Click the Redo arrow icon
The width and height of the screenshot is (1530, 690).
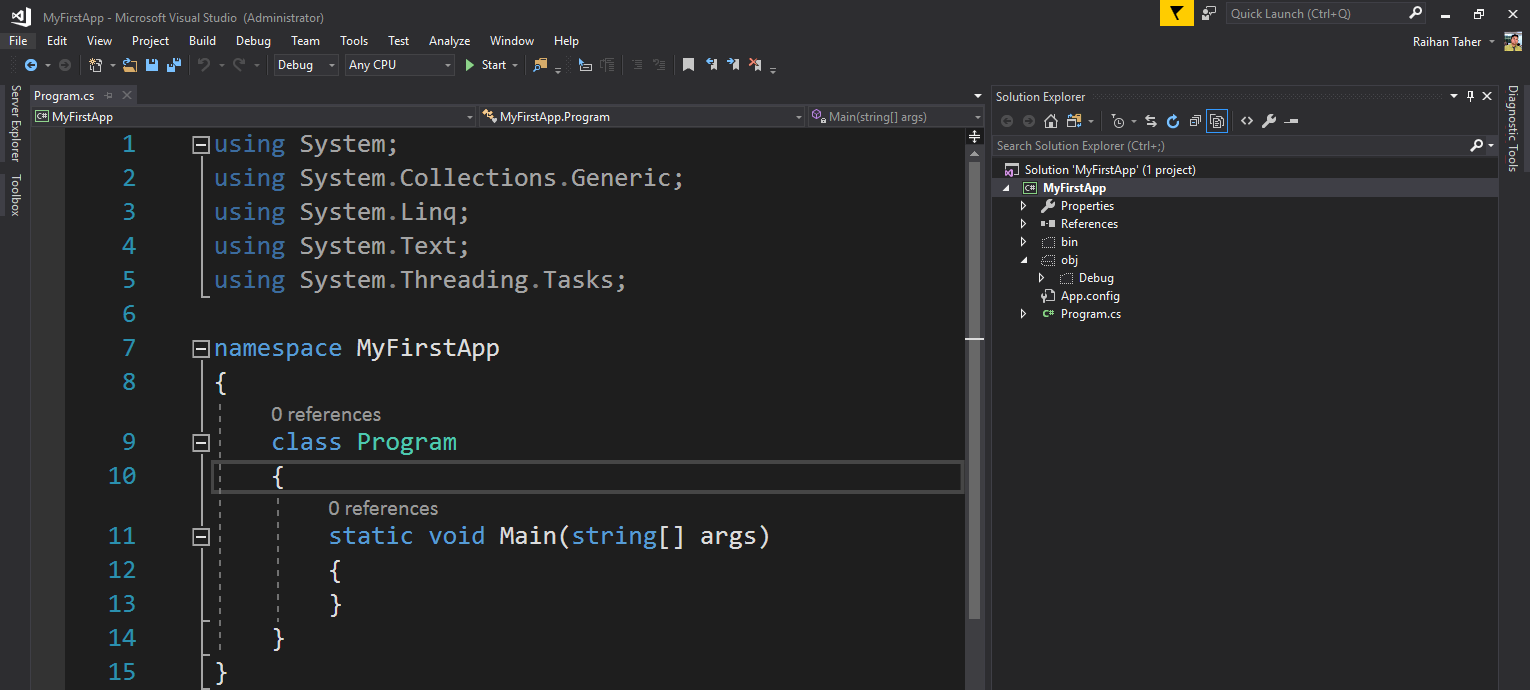[239, 65]
